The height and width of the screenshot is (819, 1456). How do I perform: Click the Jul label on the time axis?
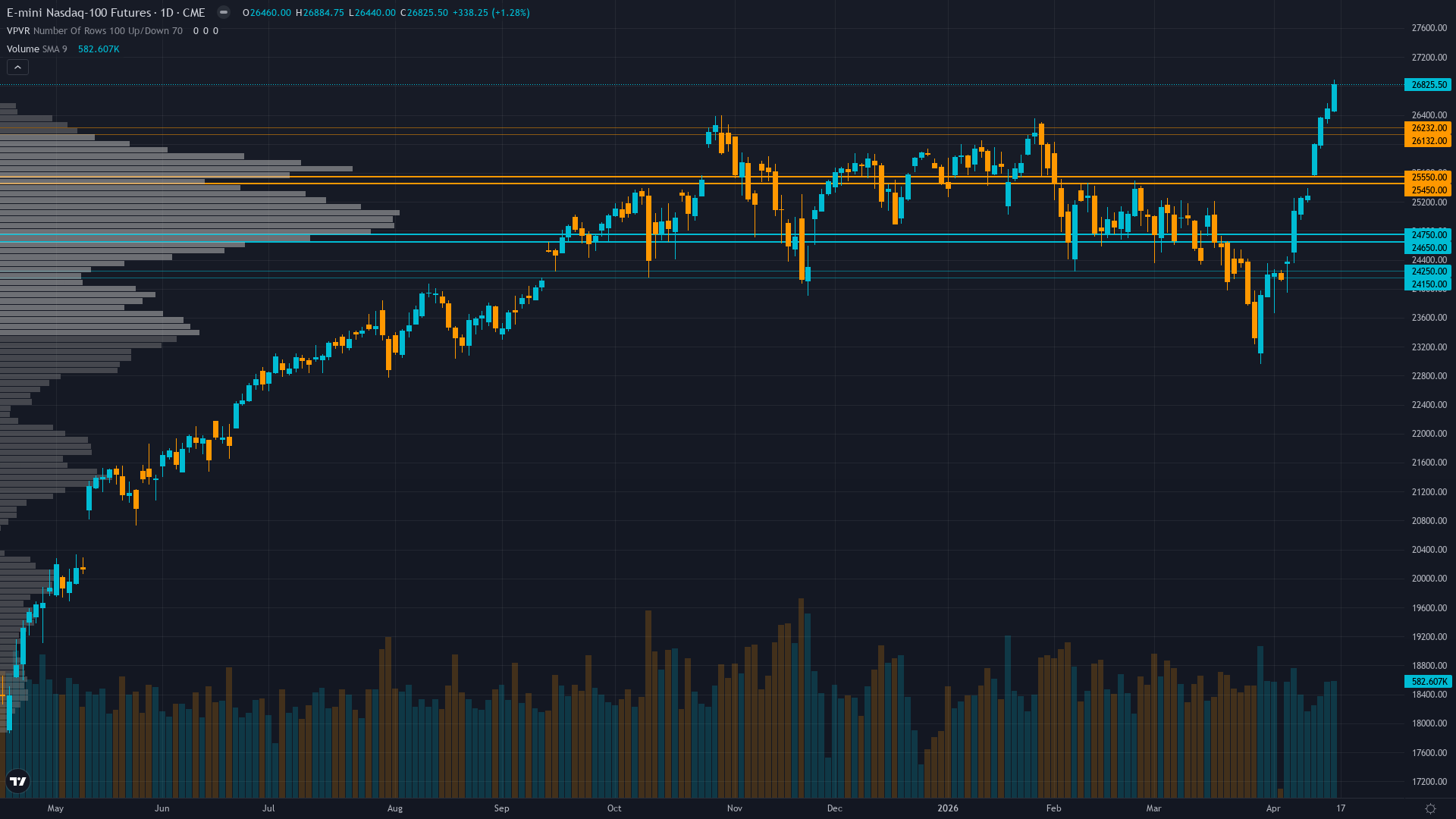[x=268, y=808]
